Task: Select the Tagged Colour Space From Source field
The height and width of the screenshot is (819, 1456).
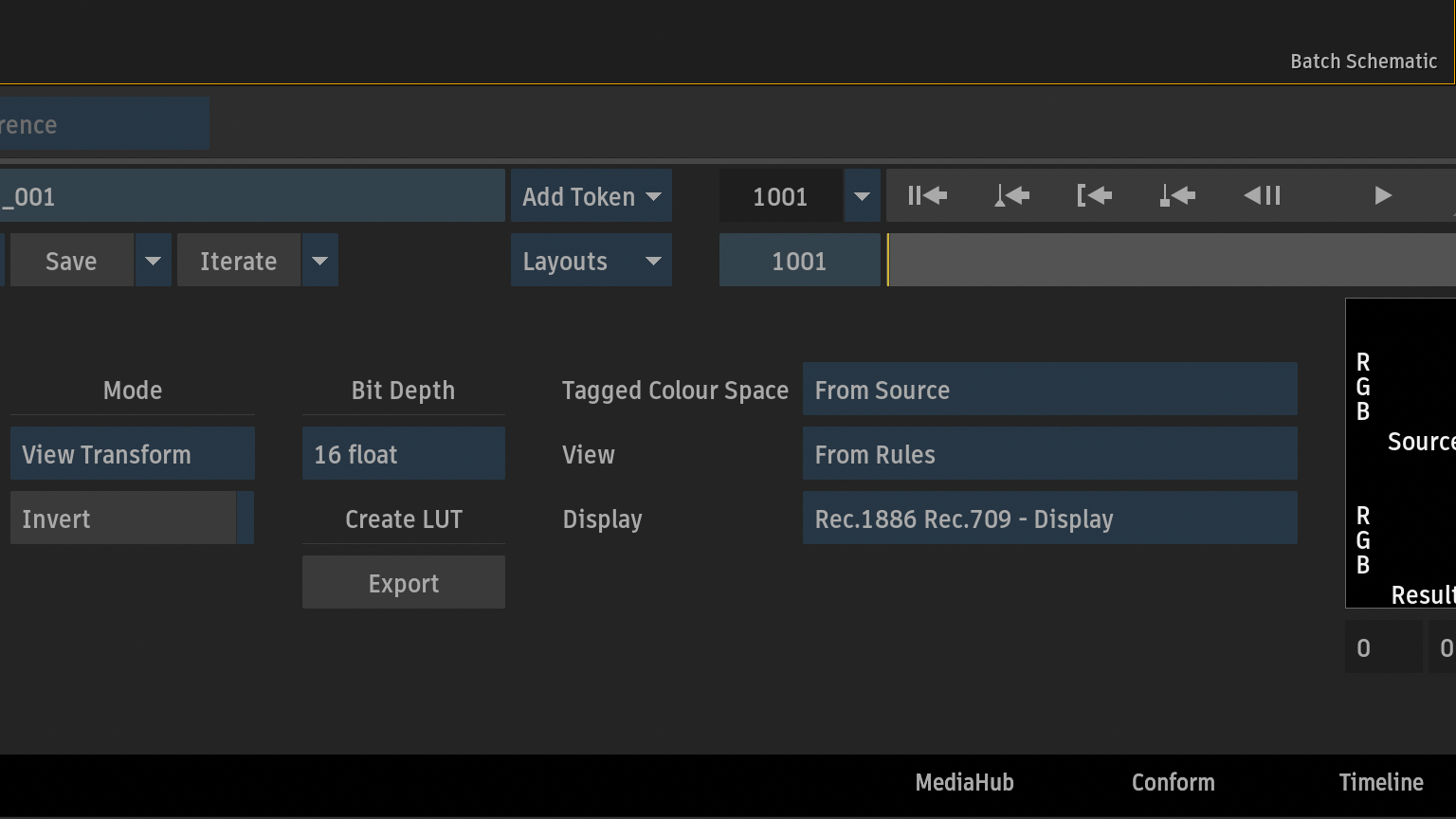Action: pyautogui.click(x=1049, y=390)
